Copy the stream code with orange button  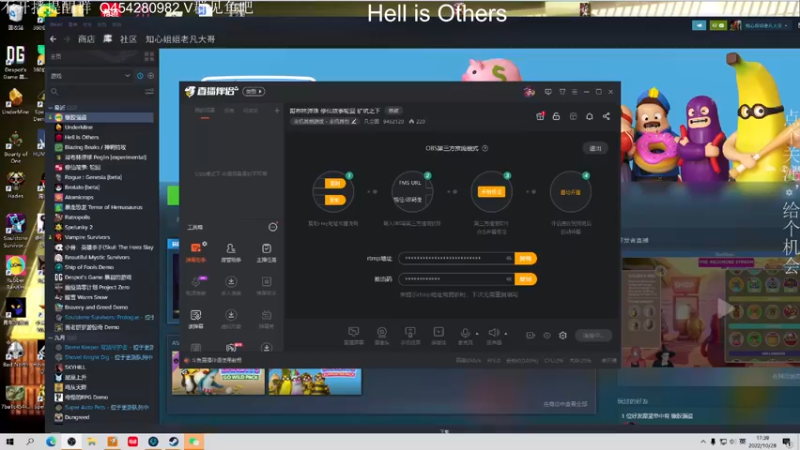click(x=526, y=279)
